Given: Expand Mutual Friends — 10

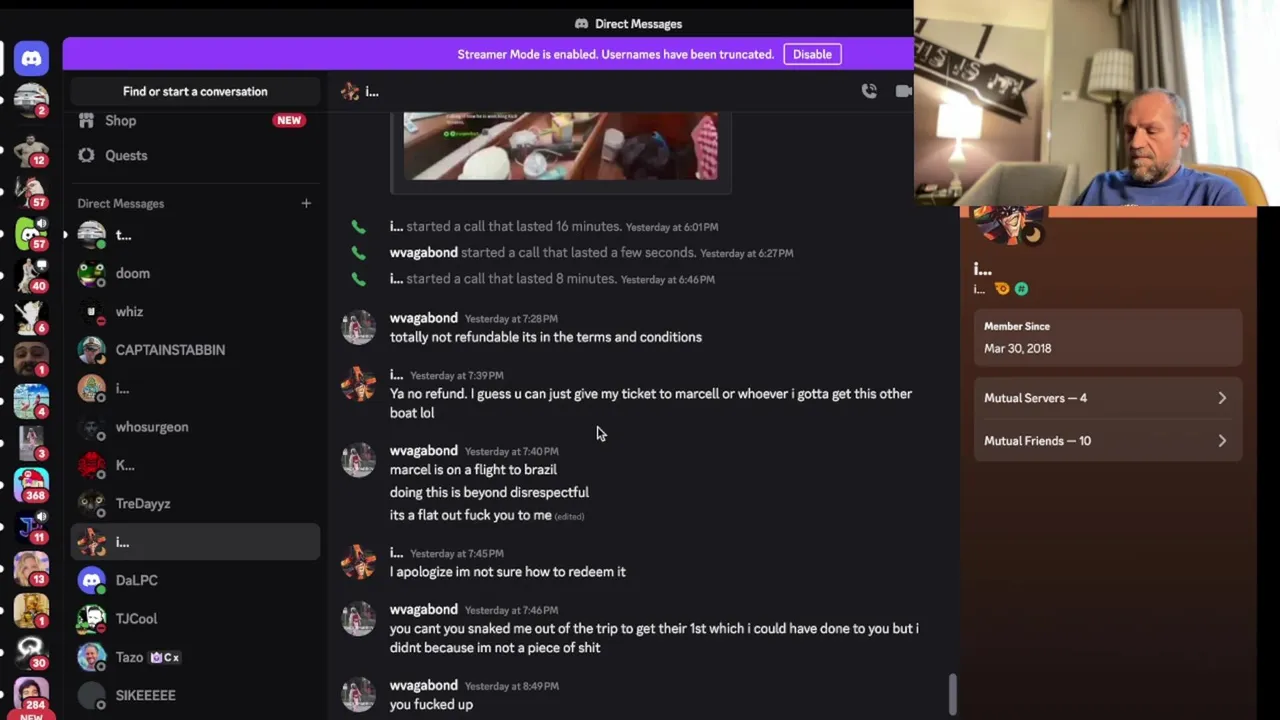Looking at the screenshot, I should (1107, 441).
